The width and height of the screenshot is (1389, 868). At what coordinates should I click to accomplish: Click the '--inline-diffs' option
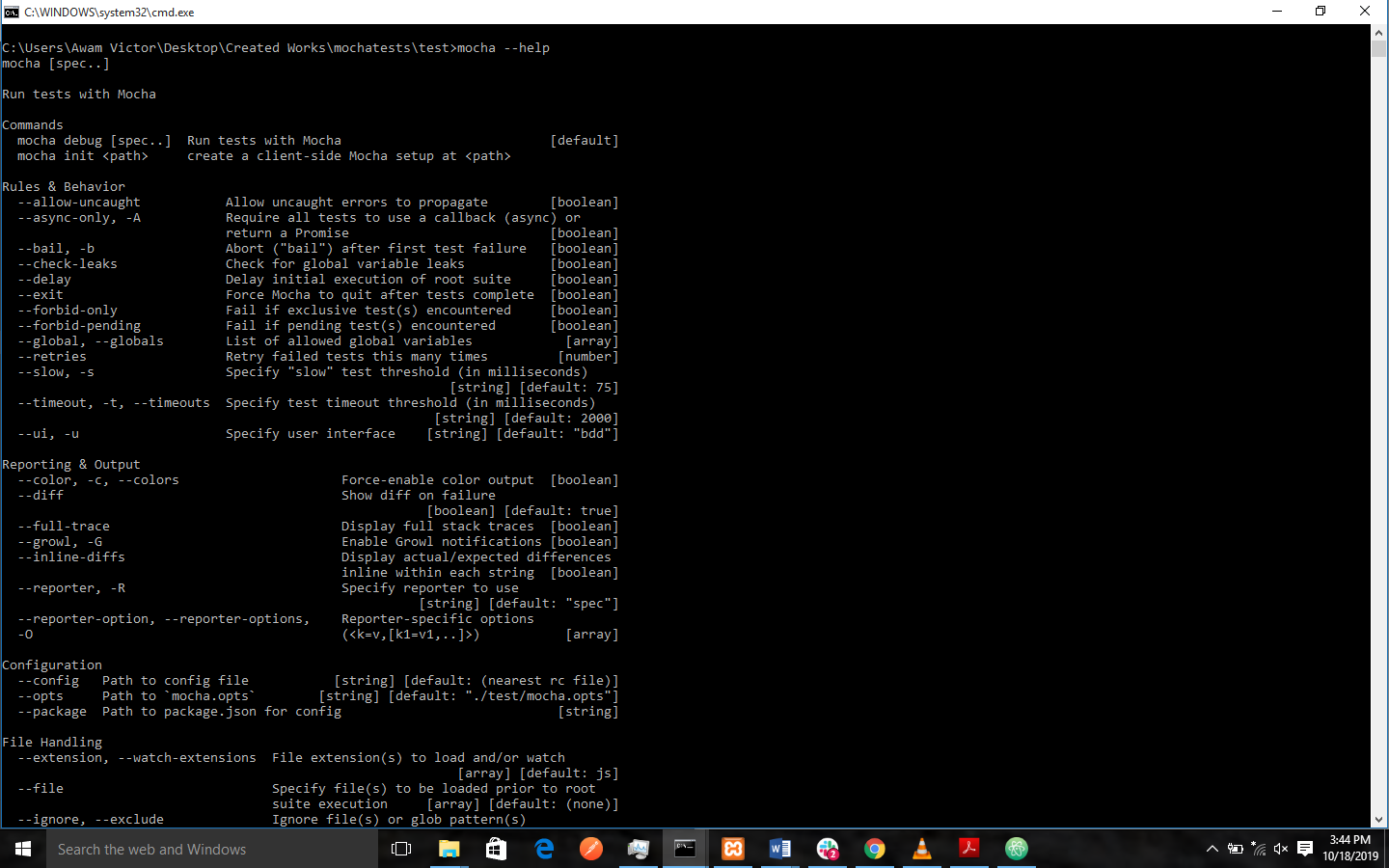coord(71,557)
